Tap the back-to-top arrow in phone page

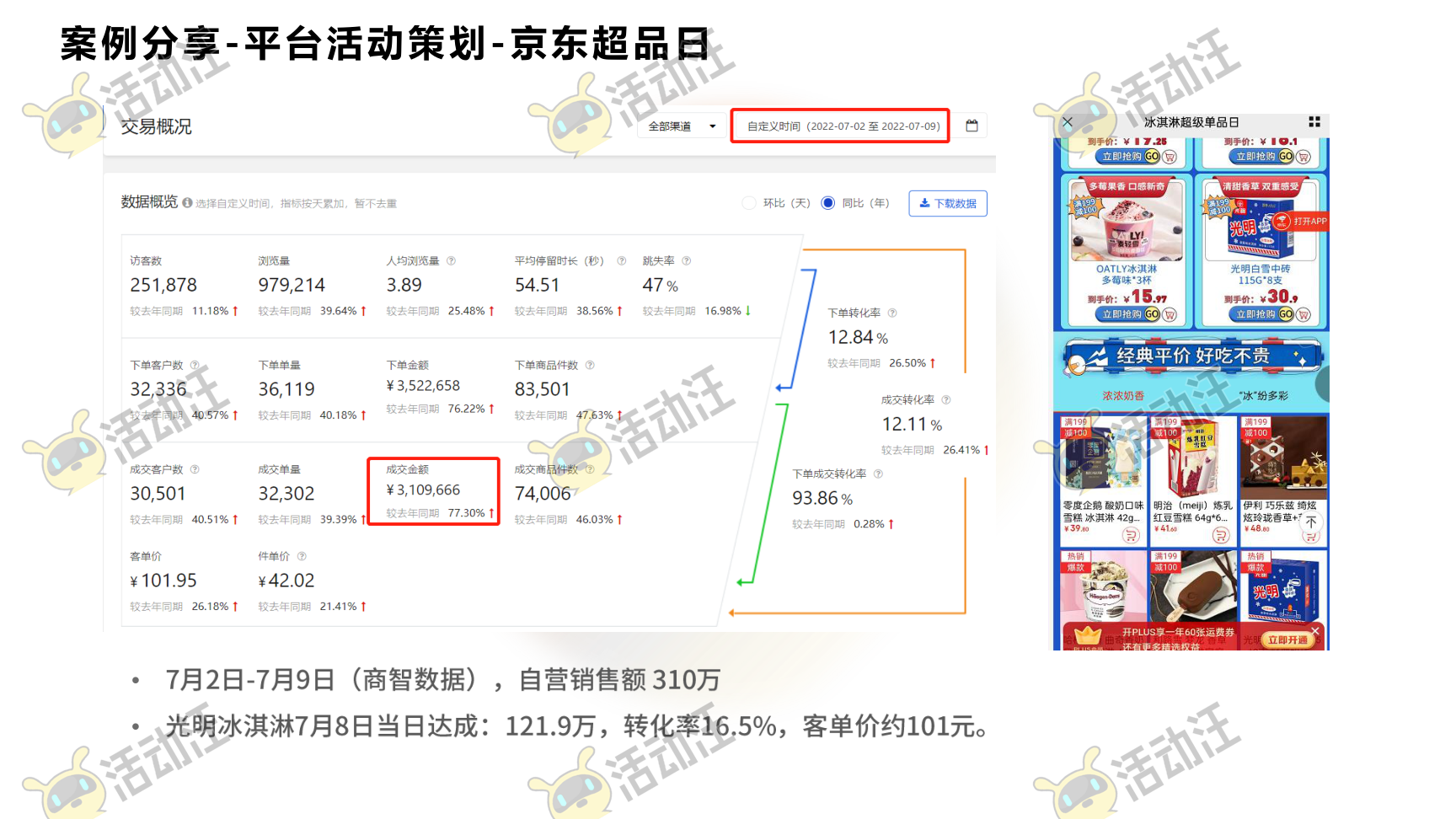coord(1310,522)
